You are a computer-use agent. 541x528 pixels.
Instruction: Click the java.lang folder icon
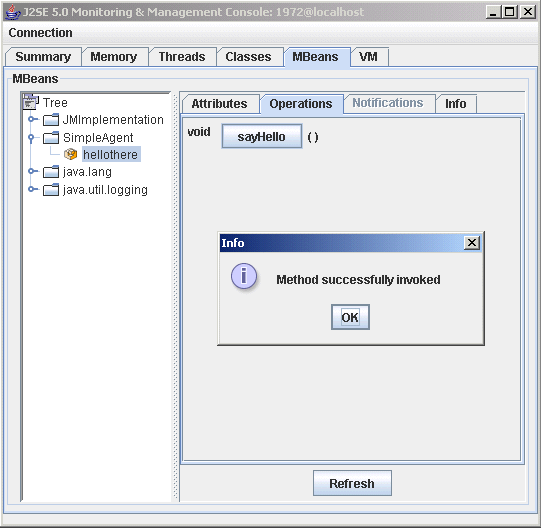click(51, 172)
